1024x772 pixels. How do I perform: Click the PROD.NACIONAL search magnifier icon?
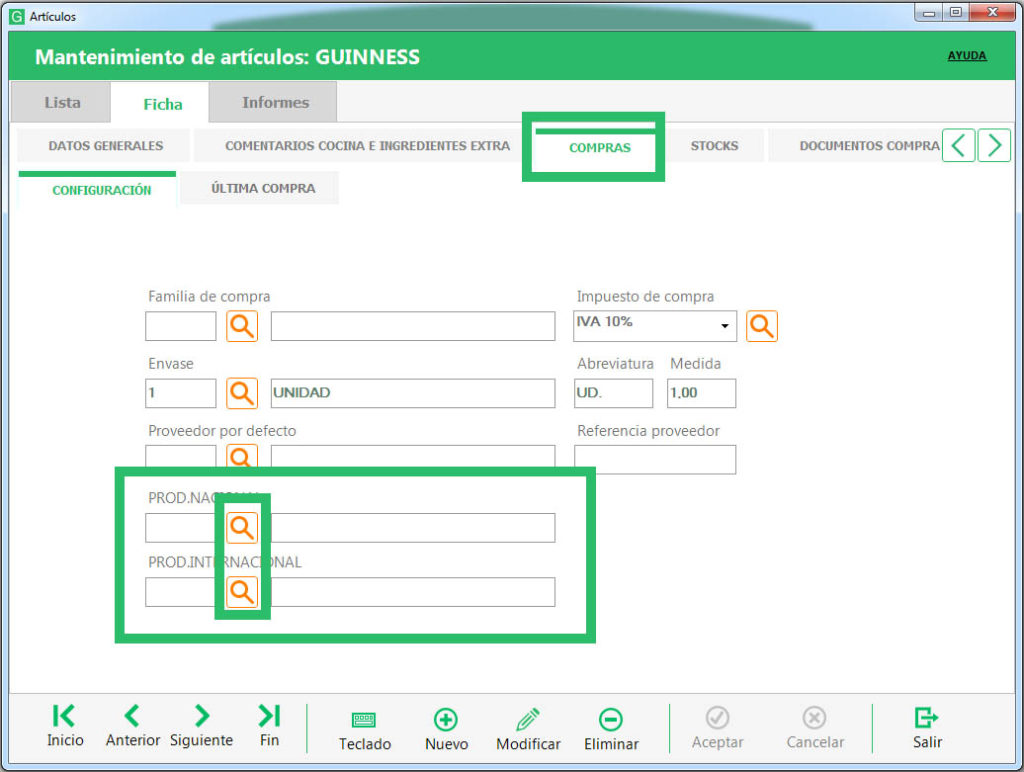[242, 527]
